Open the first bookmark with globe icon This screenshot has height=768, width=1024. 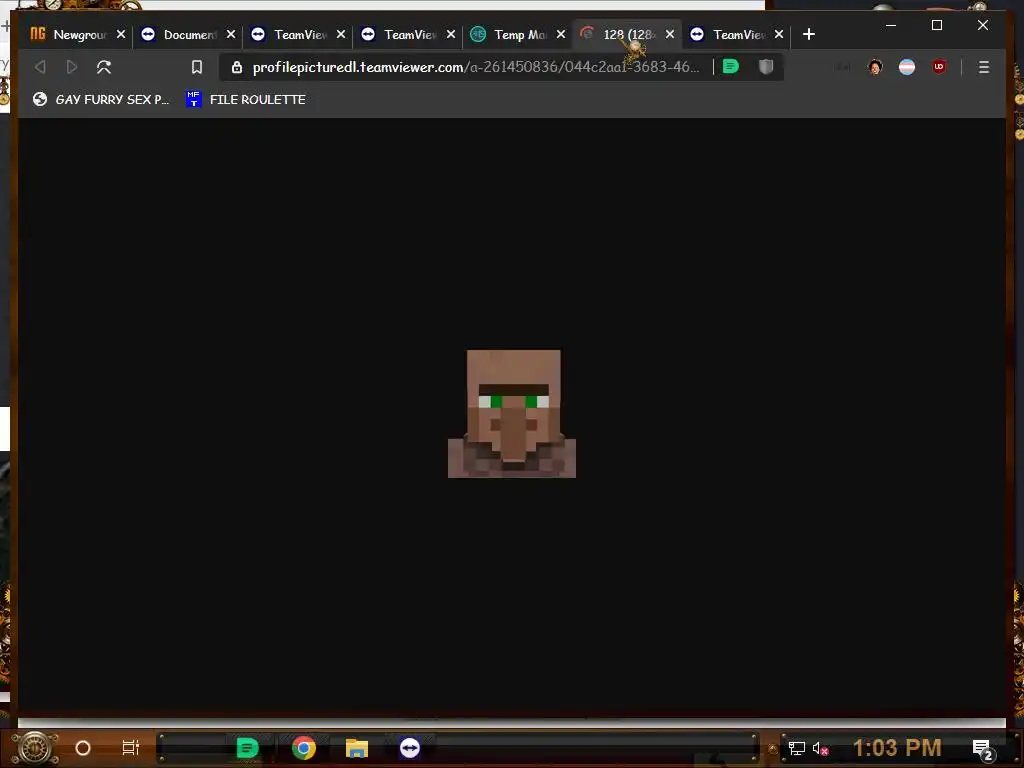coord(101,99)
